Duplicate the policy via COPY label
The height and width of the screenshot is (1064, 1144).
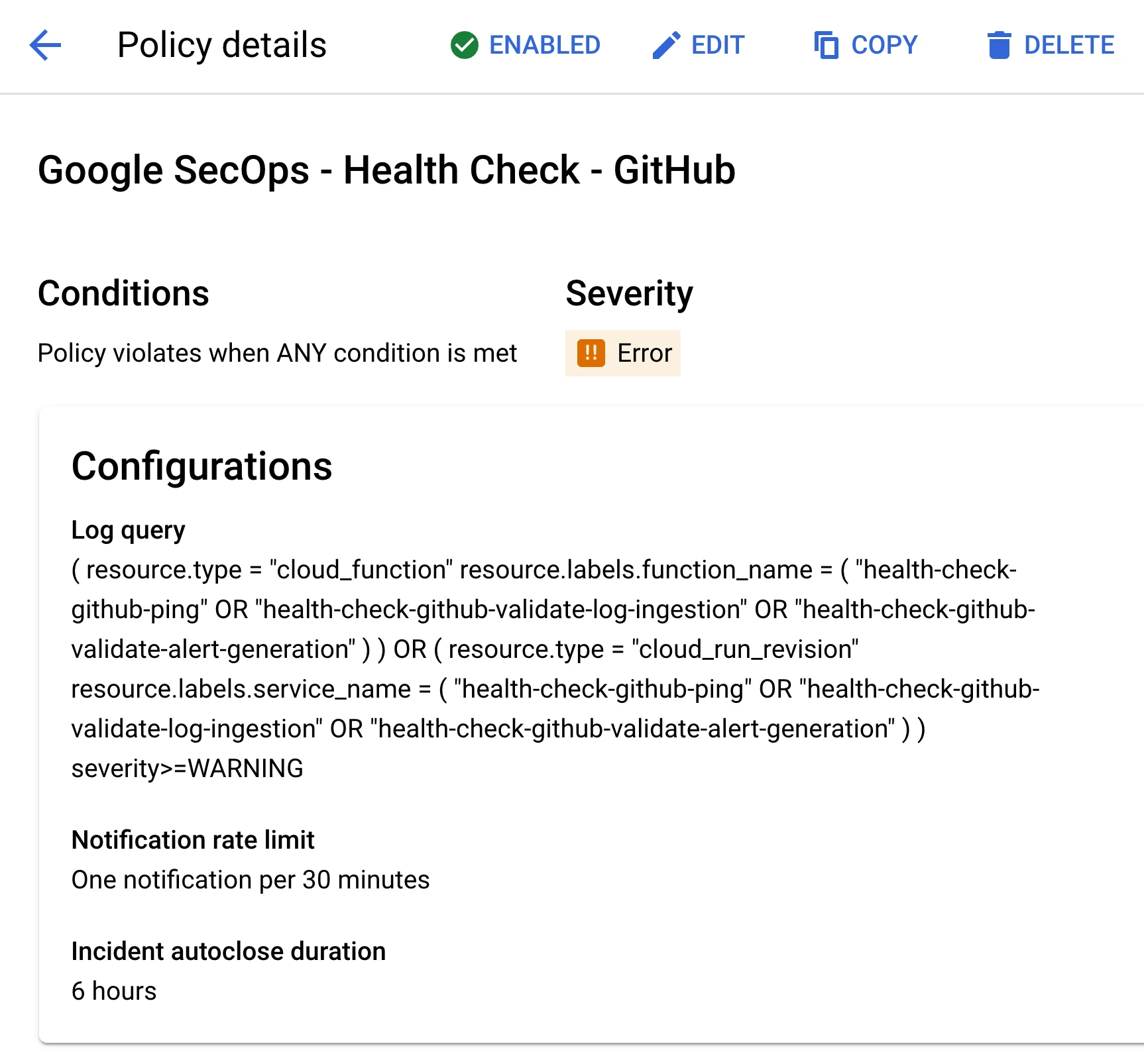pyautogui.click(x=884, y=45)
